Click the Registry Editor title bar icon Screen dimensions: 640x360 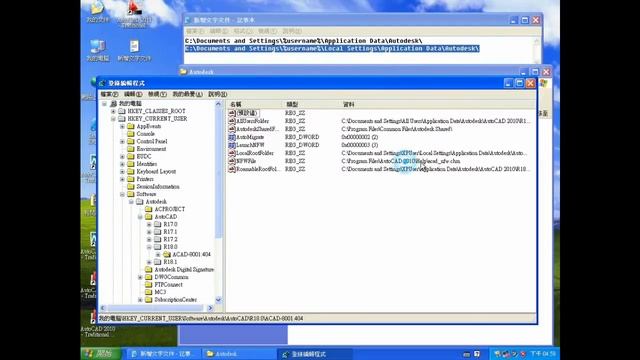pos(102,83)
